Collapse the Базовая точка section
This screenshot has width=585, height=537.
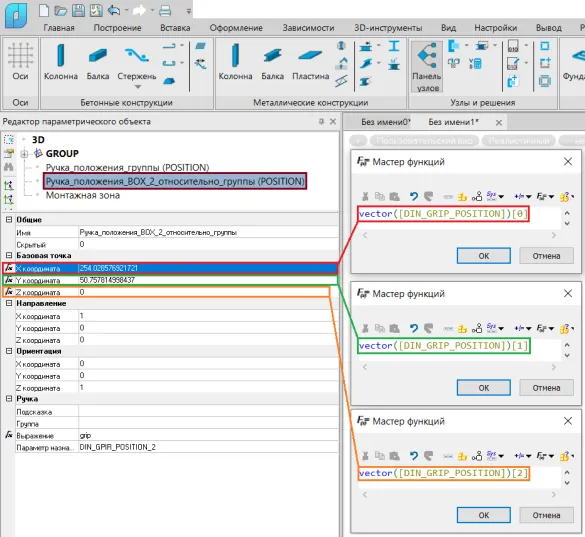tap(9, 256)
